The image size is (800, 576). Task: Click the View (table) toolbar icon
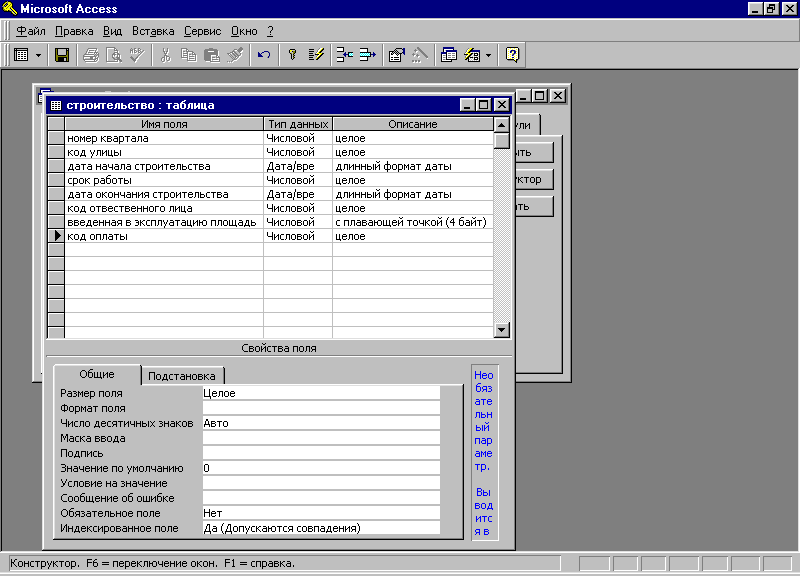tap(21, 55)
